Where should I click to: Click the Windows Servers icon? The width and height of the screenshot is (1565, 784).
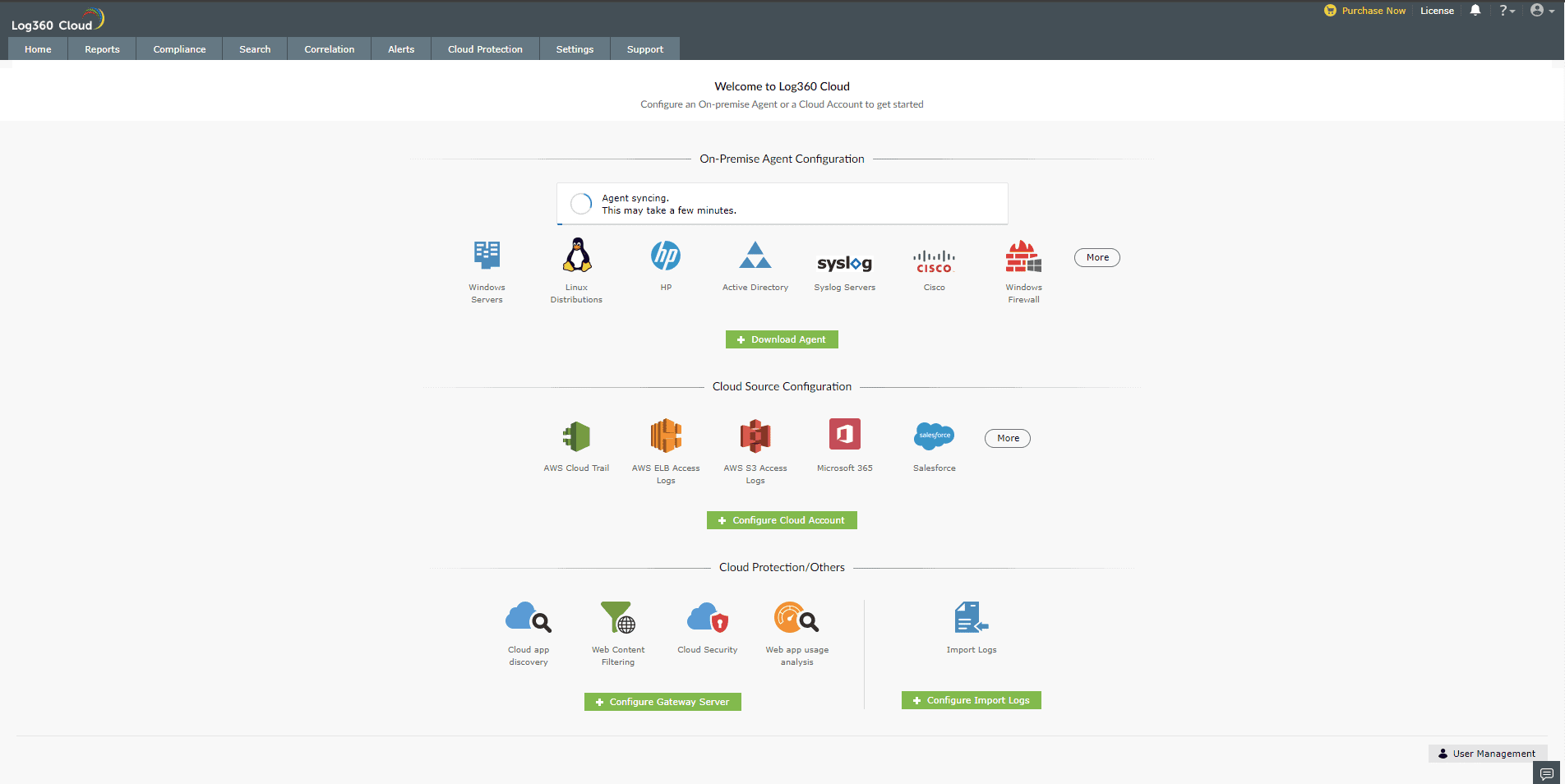tap(487, 255)
